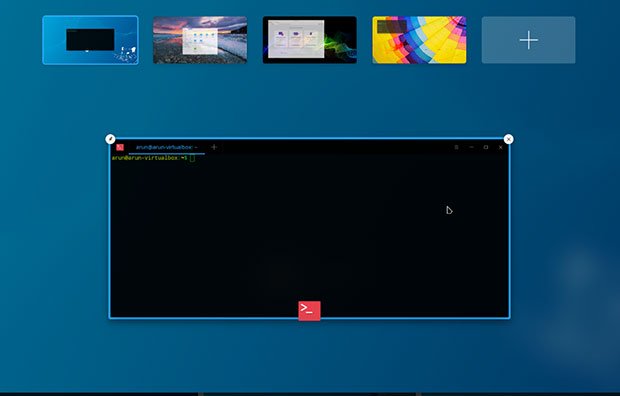This screenshot has width=620, height=396.
Task: Close the terminal window via round X badge
Action: click(508, 139)
